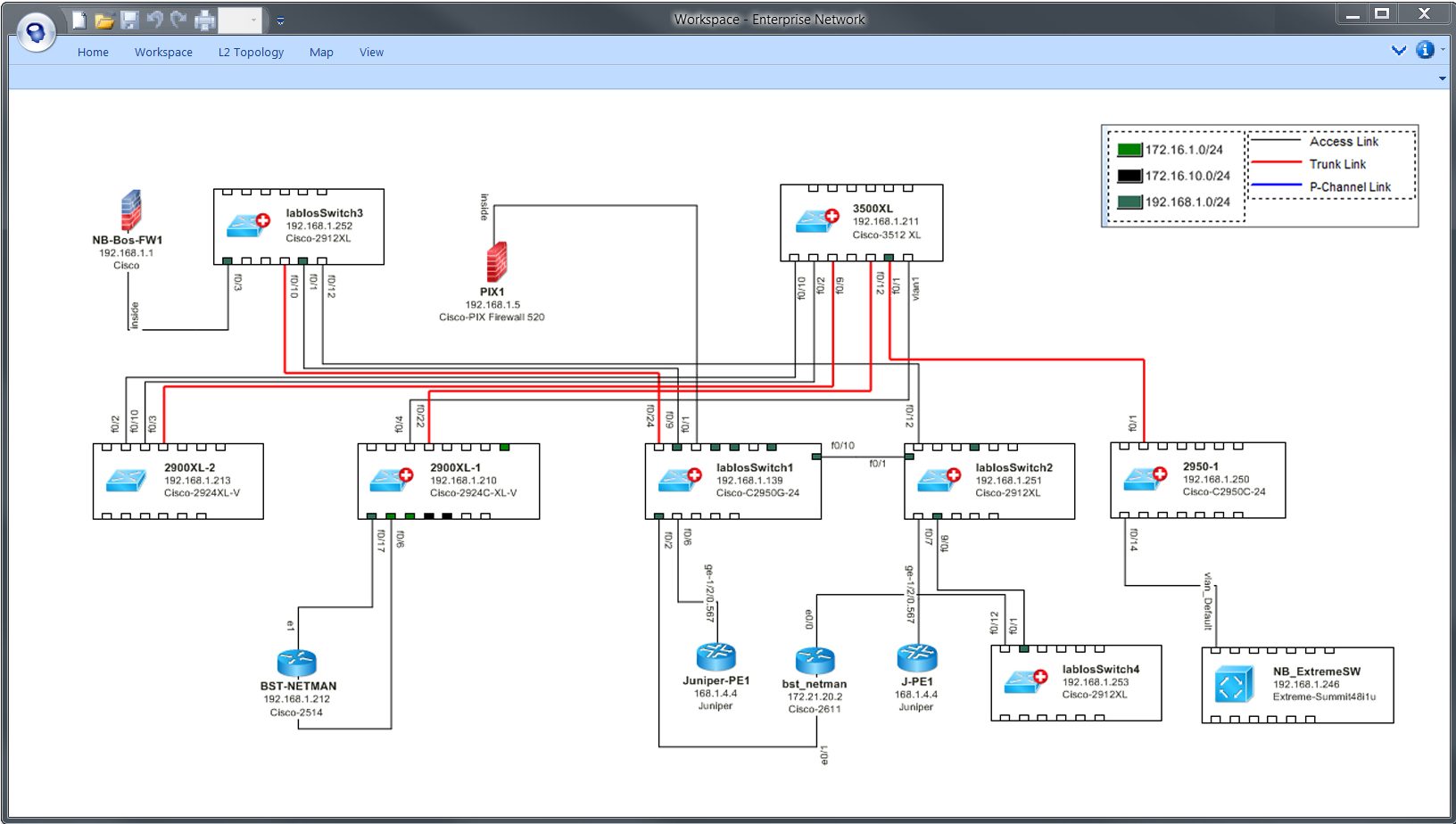The image size is (1456, 824).
Task: Click the 2900XL-1 device name
Action: (455, 467)
